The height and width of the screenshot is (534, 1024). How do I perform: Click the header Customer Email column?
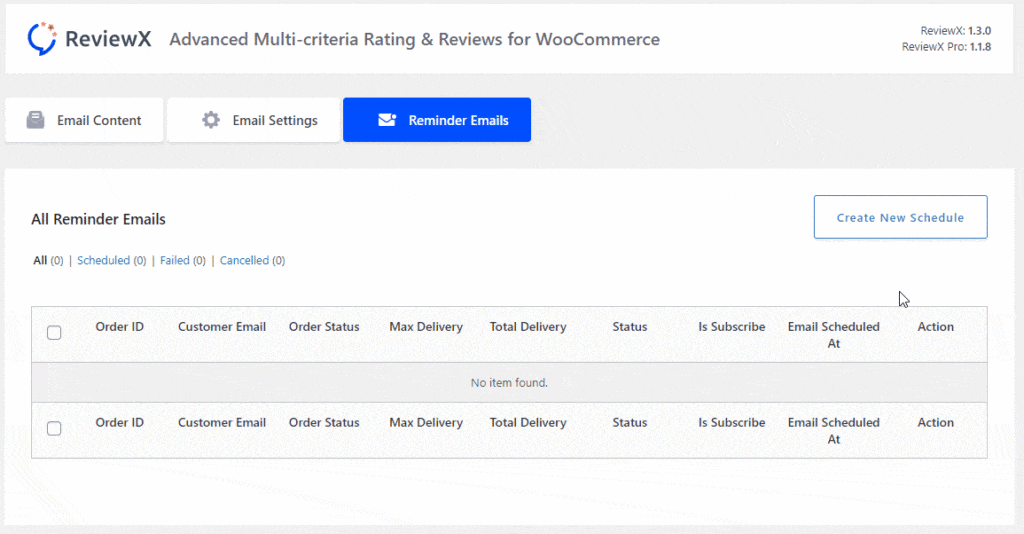222,326
